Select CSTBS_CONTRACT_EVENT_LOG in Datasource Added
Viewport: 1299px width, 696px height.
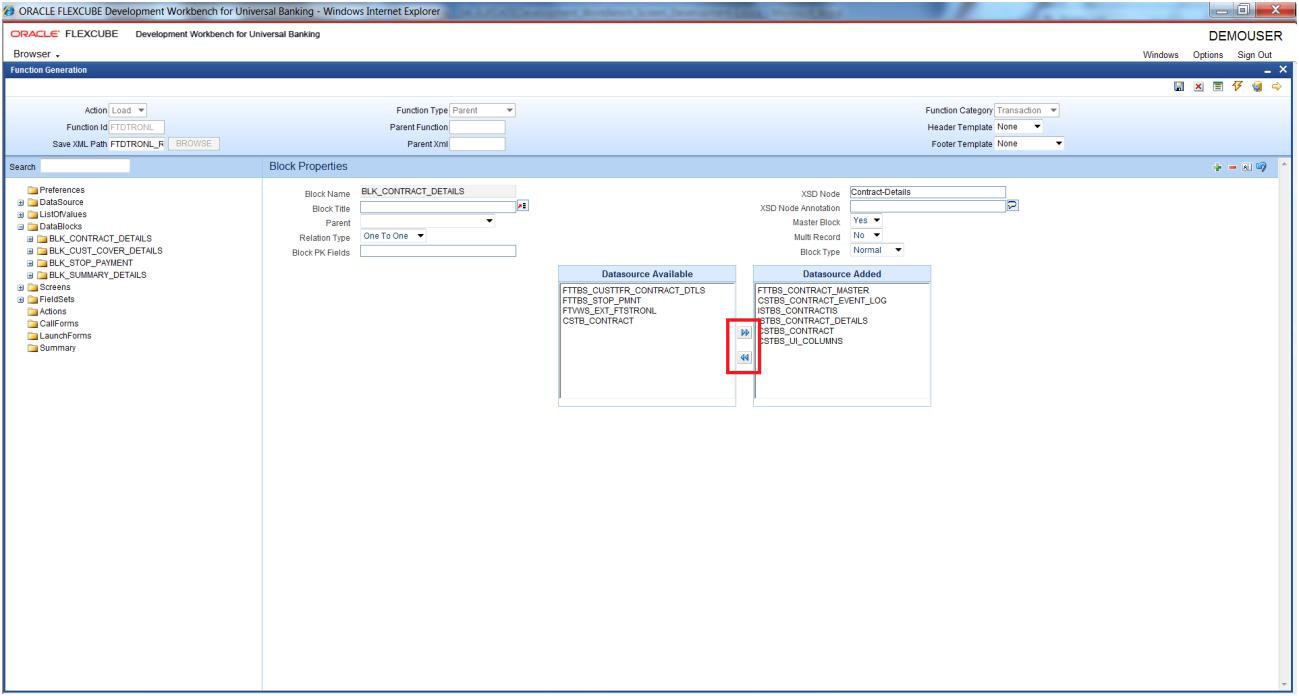pyautogui.click(x=822, y=300)
